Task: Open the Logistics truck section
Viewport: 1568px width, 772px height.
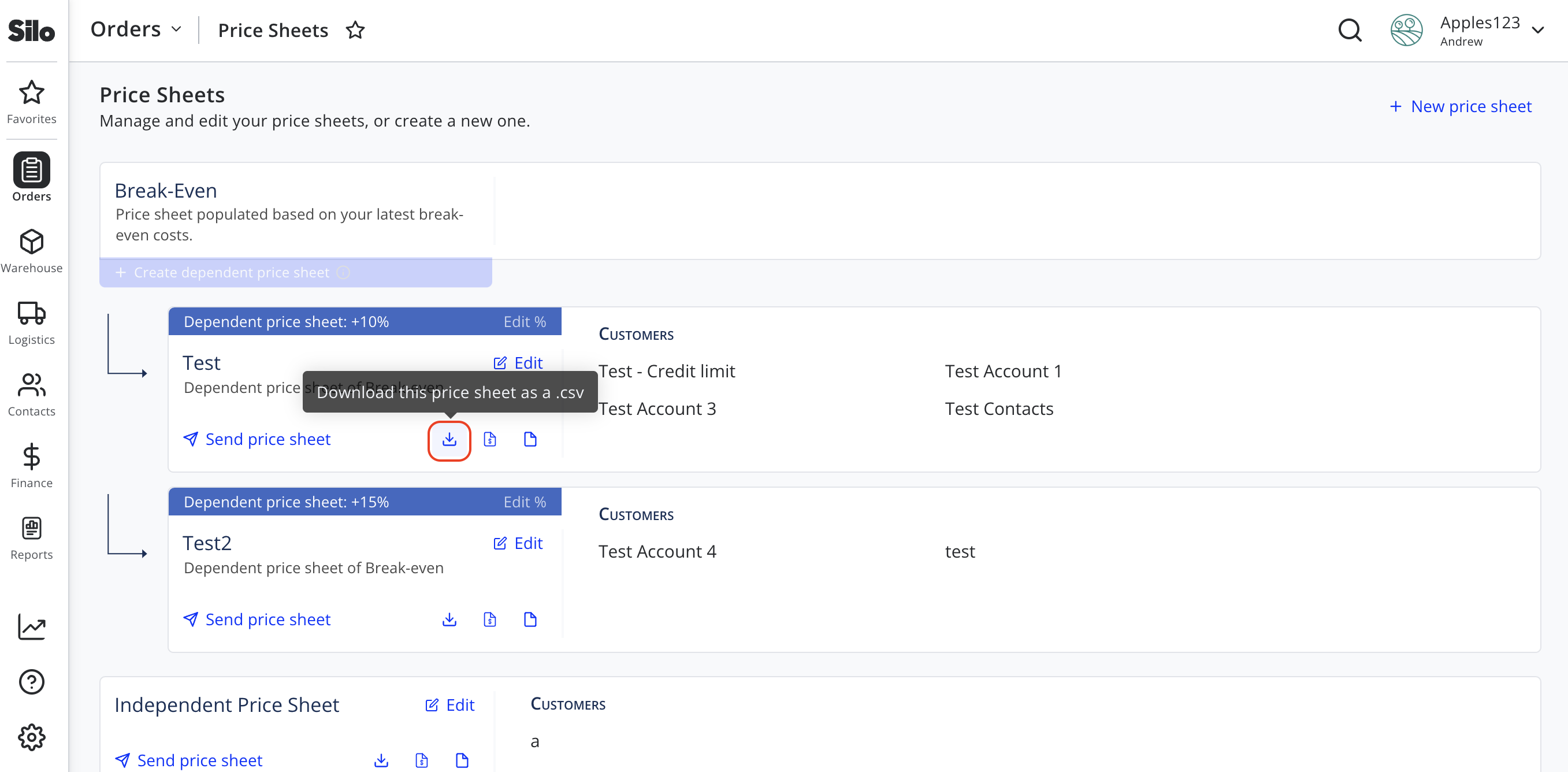Action: pyautogui.click(x=31, y=323)
